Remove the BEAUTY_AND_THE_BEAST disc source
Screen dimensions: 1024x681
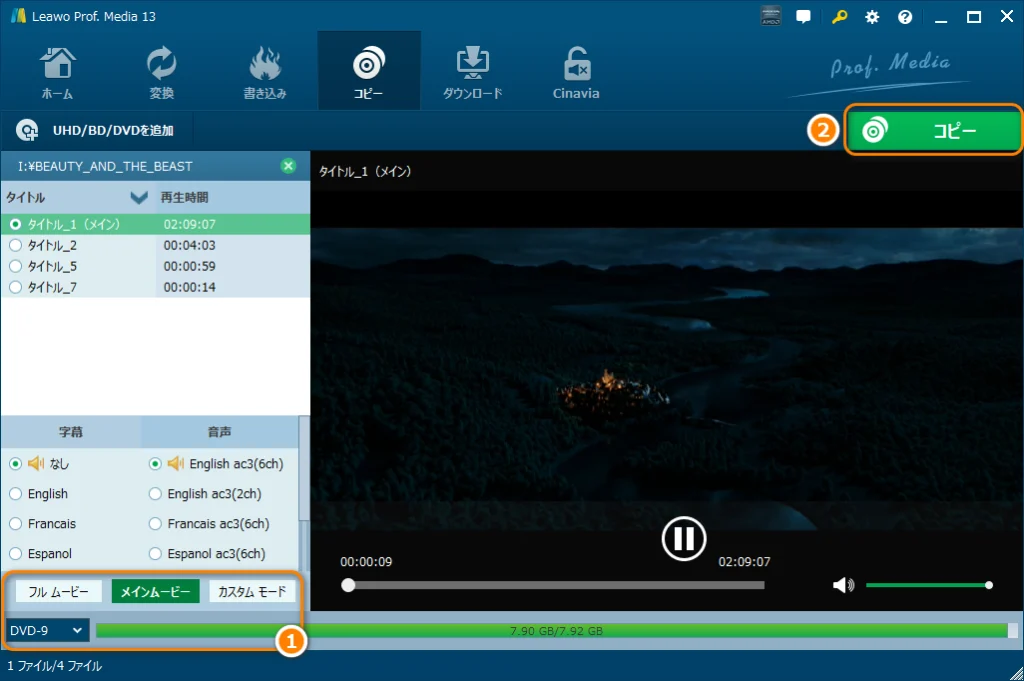(x=288, y=166)
